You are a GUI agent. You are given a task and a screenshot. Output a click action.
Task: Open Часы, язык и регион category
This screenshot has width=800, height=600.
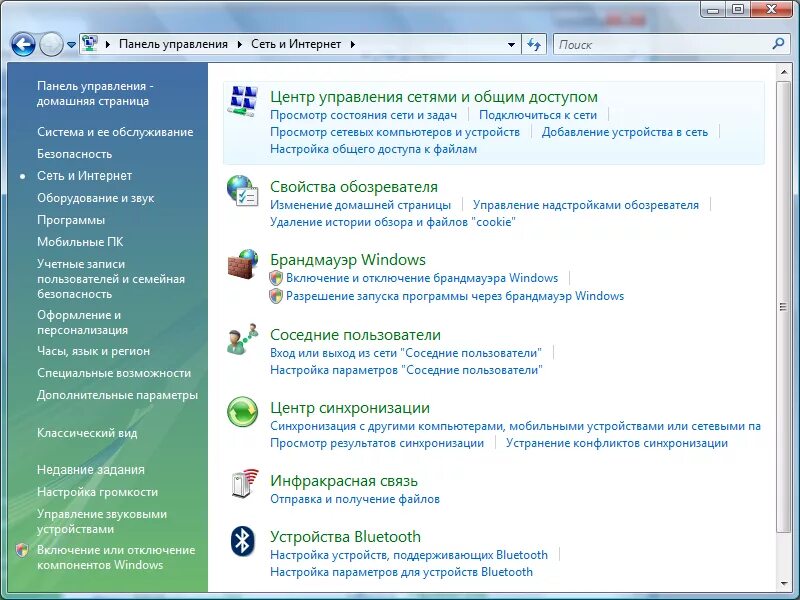(x=93, y=351)
